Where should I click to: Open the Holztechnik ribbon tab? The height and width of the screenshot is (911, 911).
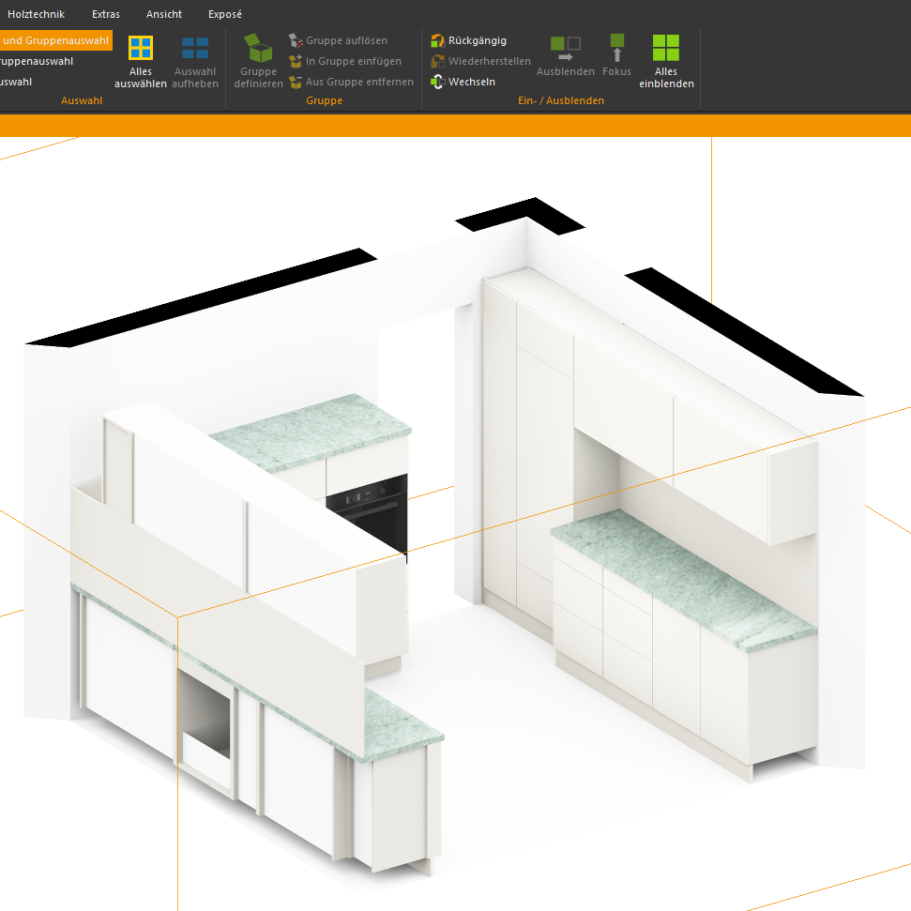[36, 14]
